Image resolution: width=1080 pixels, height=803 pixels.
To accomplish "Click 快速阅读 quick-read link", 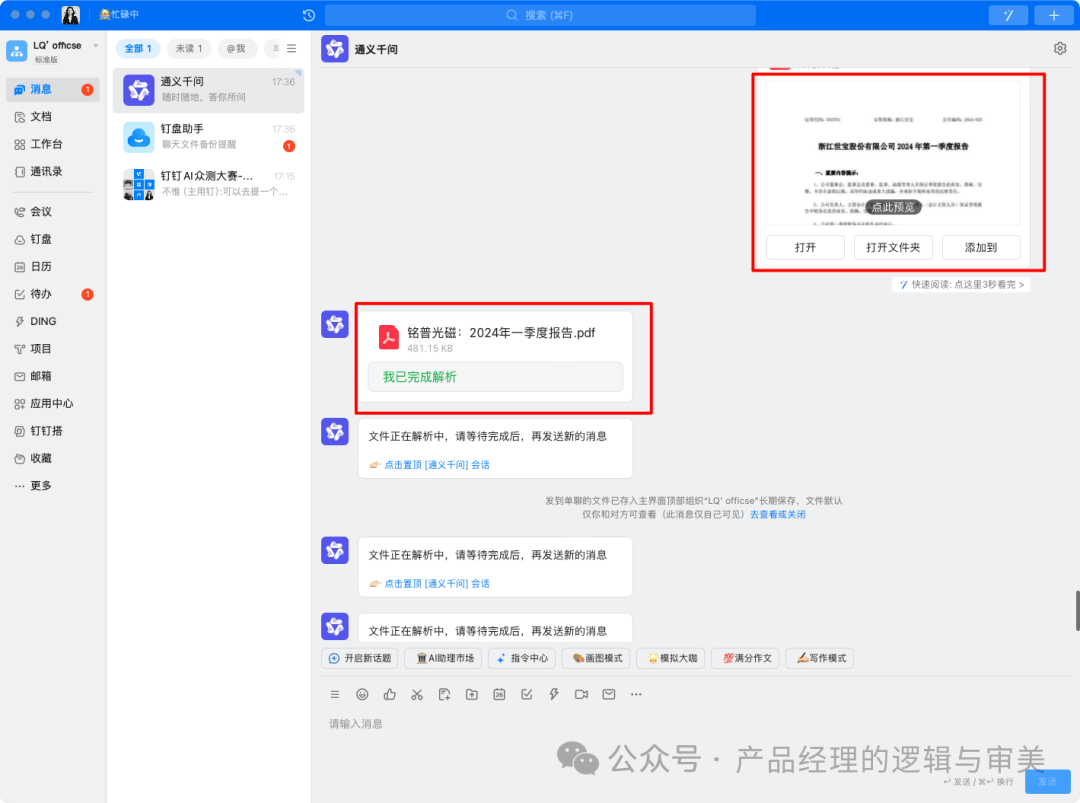I will click(x=962, y=284).
